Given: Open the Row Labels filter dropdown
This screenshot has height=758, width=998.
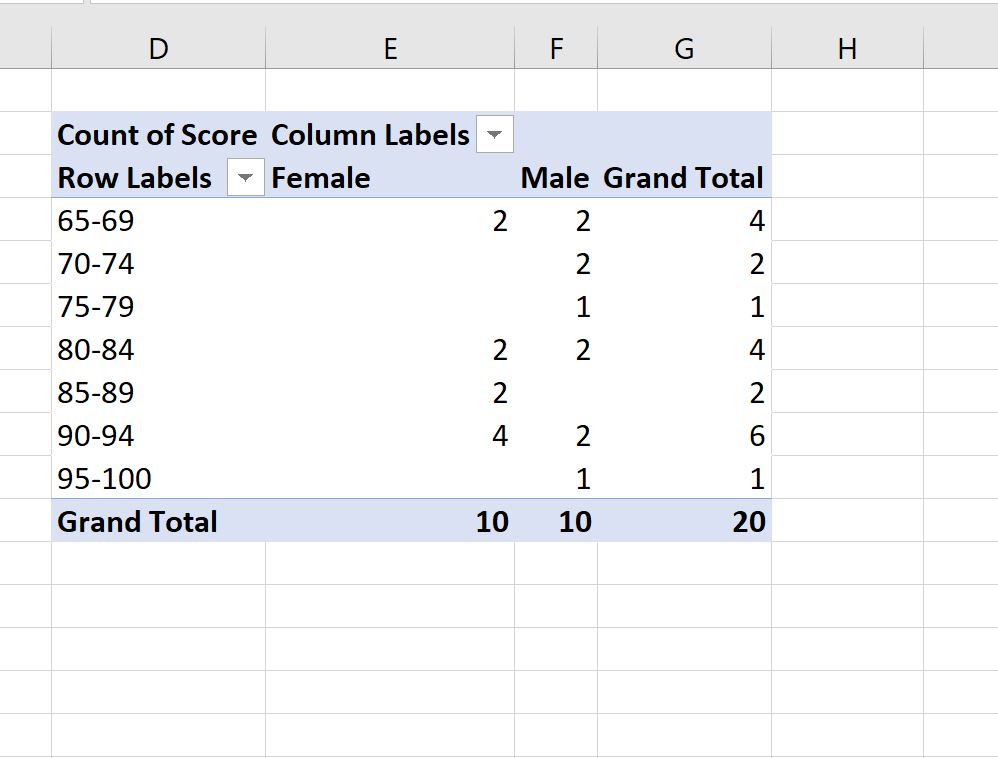Looking at the screenshot, I should [245, 177].
